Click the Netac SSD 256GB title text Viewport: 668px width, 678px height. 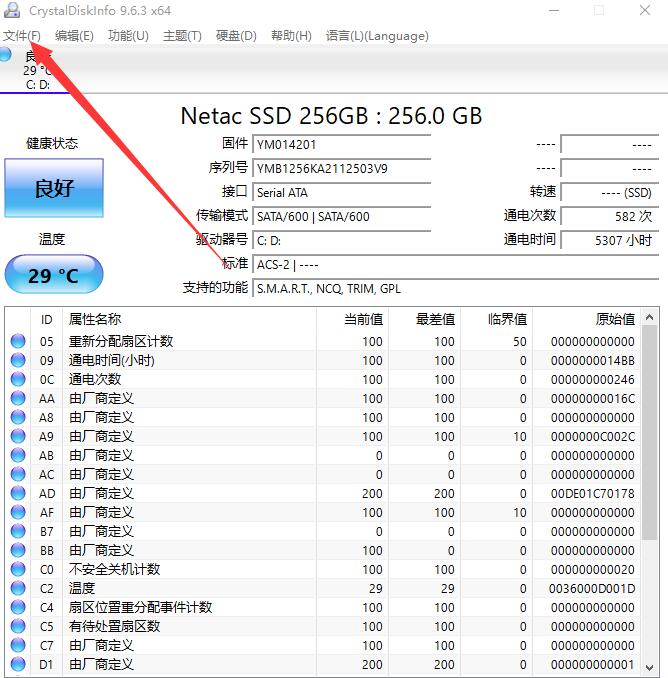[x=331, y=115]
